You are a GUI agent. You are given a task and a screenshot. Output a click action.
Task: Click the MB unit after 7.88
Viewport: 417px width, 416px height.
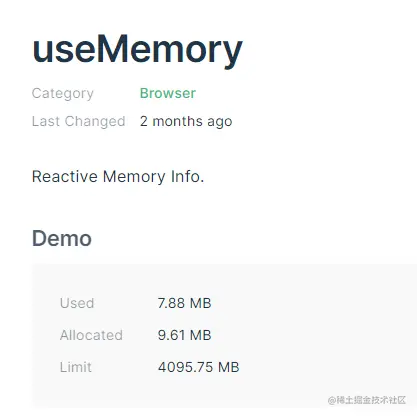(x=200, y=303)
